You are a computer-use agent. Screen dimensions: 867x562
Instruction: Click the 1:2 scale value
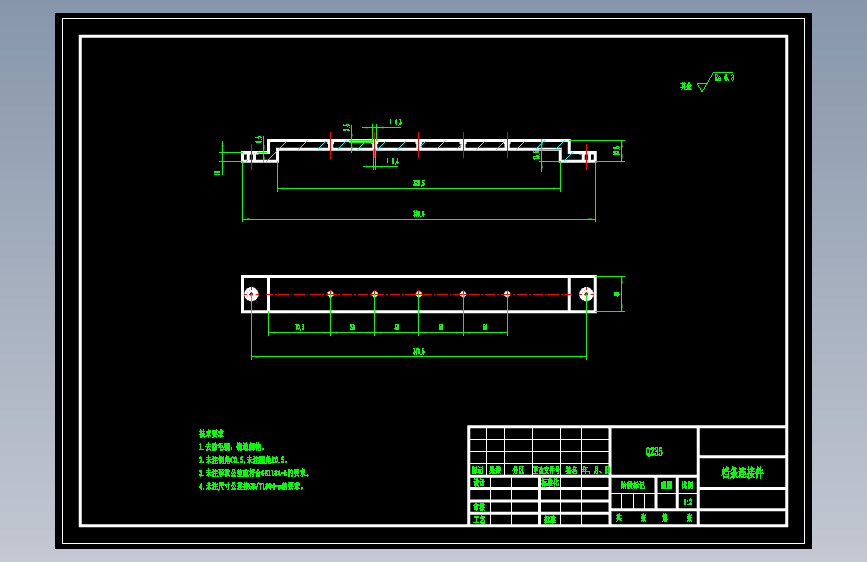tap(687, 502)
